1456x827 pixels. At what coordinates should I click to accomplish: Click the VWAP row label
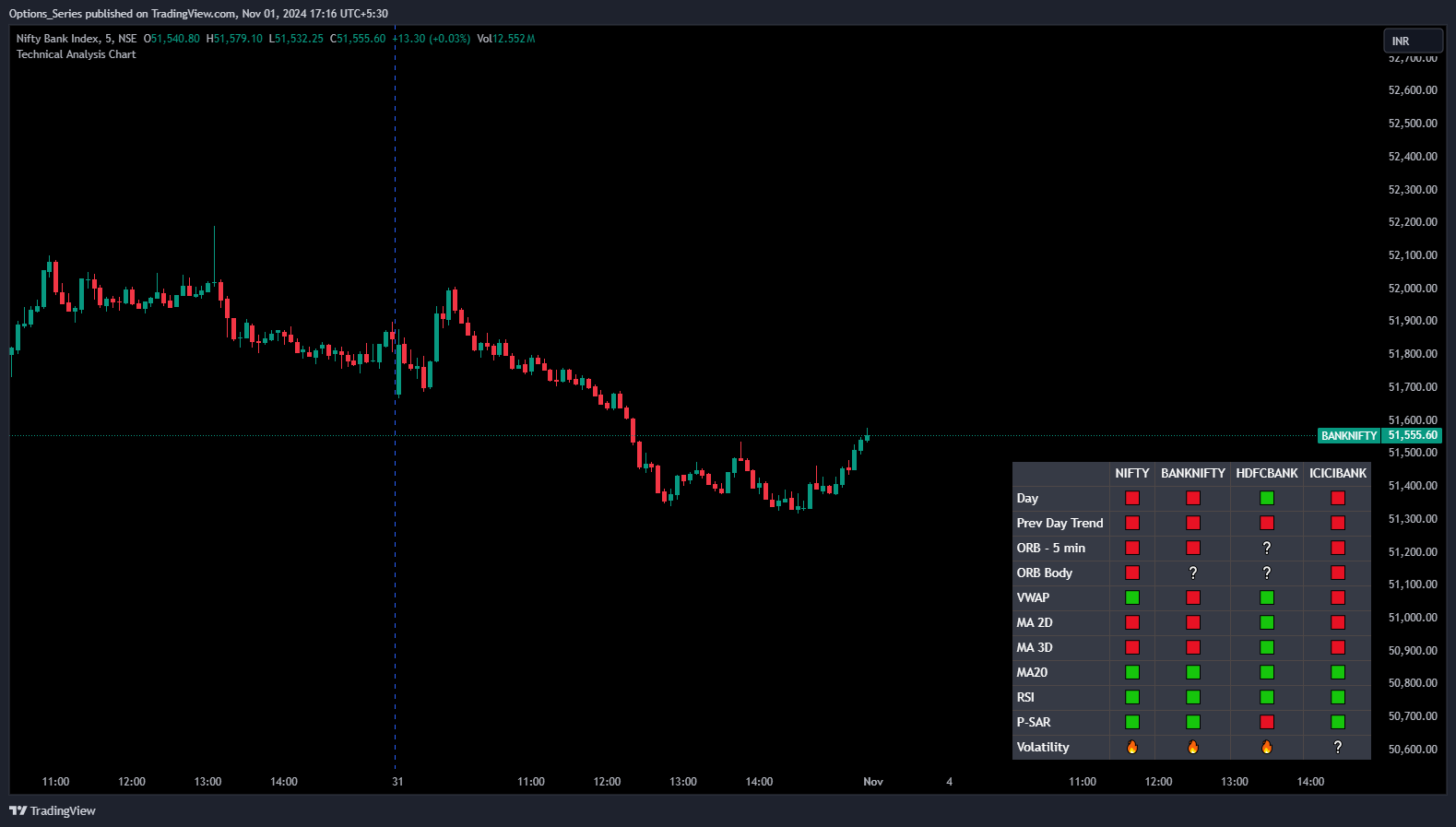1033,597
